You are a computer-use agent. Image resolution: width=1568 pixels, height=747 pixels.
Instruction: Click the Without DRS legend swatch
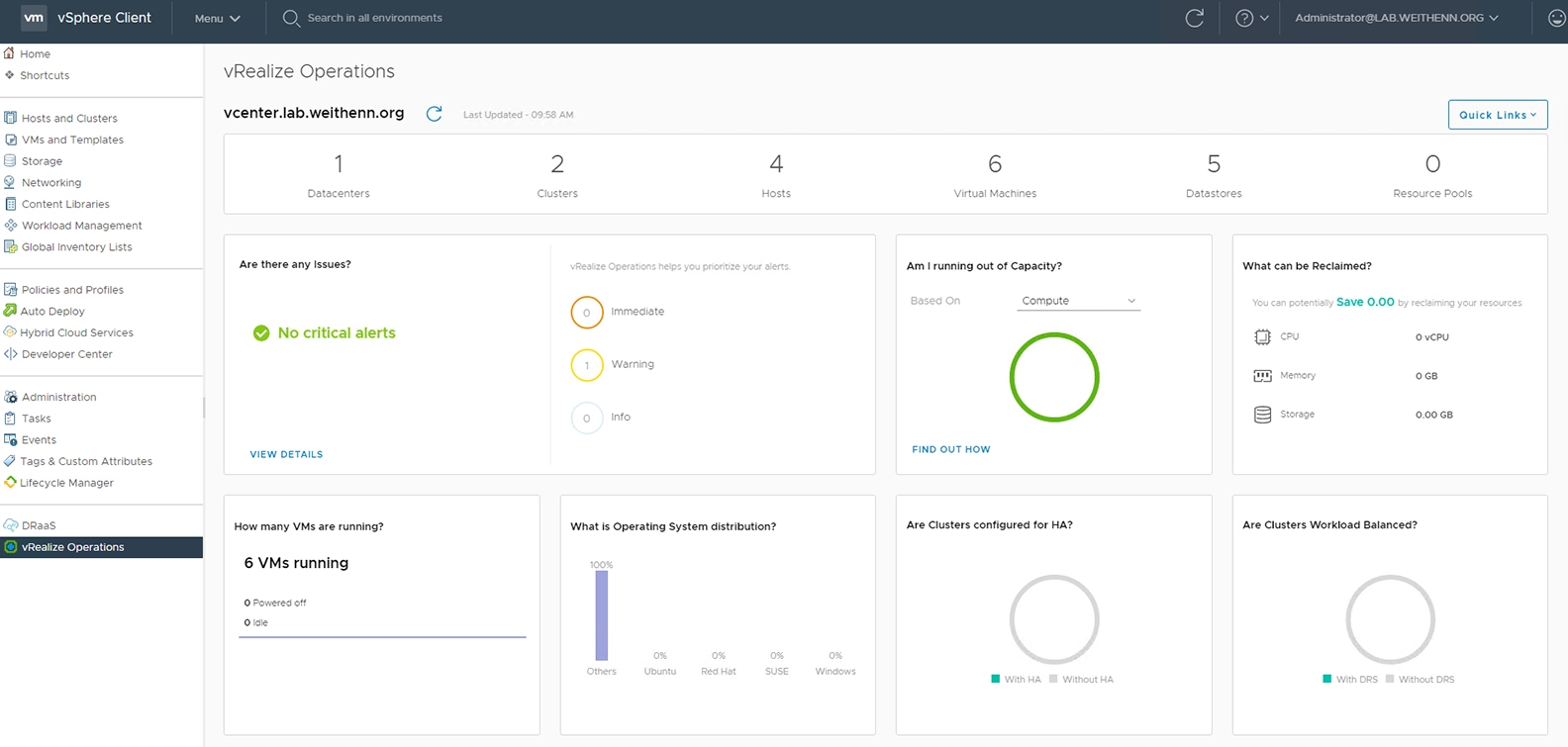click(x=1390, y=679)
